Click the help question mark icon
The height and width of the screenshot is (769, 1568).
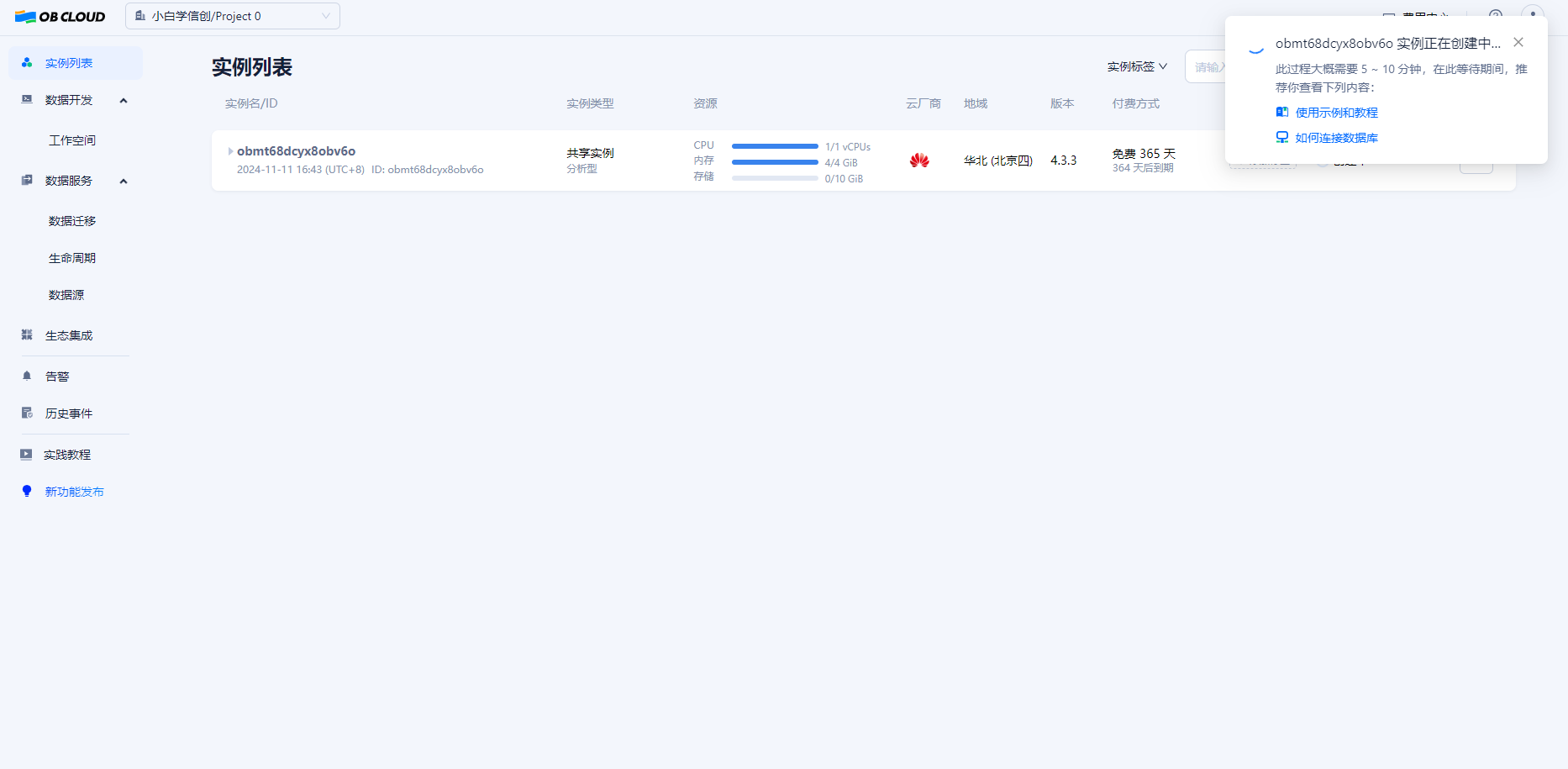tap(1496, 16)
